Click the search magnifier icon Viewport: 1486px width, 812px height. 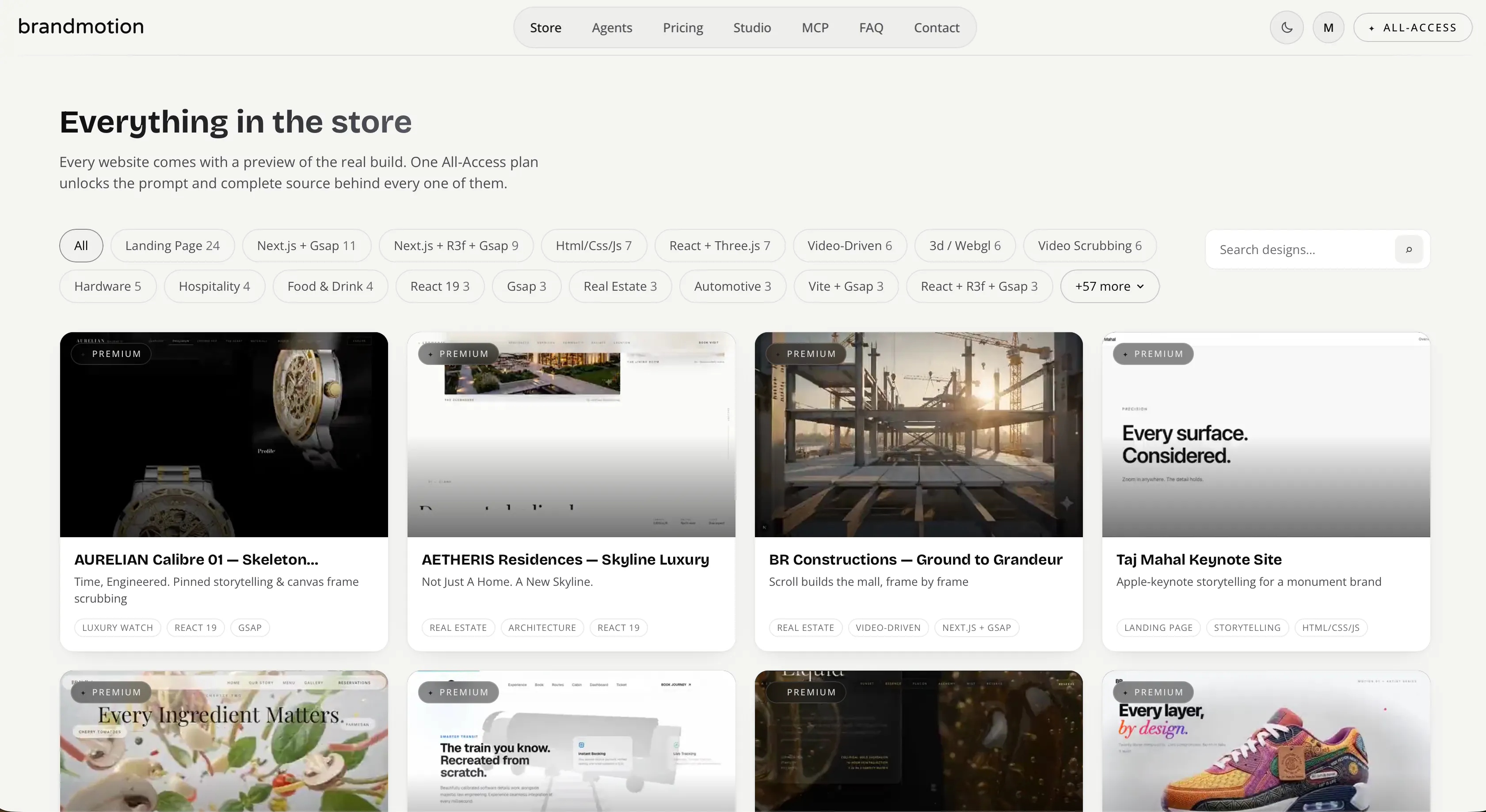pyautogui.click(x=1409, y=249)
